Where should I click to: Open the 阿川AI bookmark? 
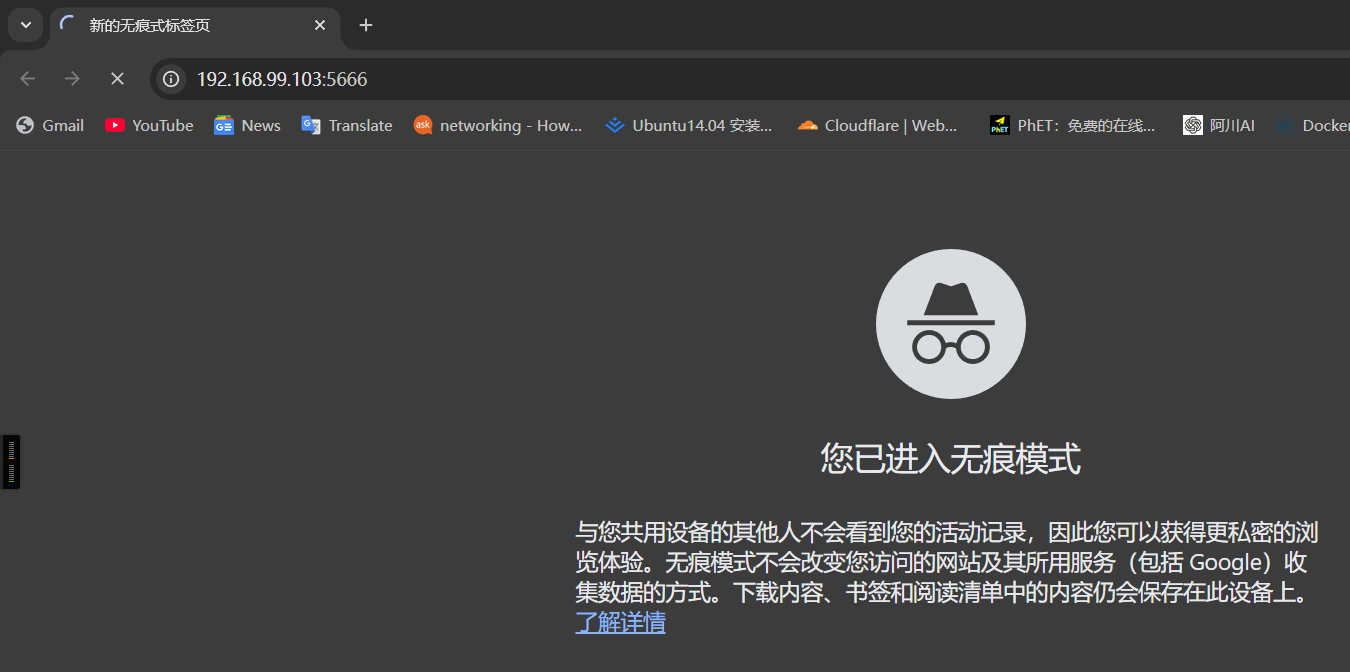[x=1218, y=125]
